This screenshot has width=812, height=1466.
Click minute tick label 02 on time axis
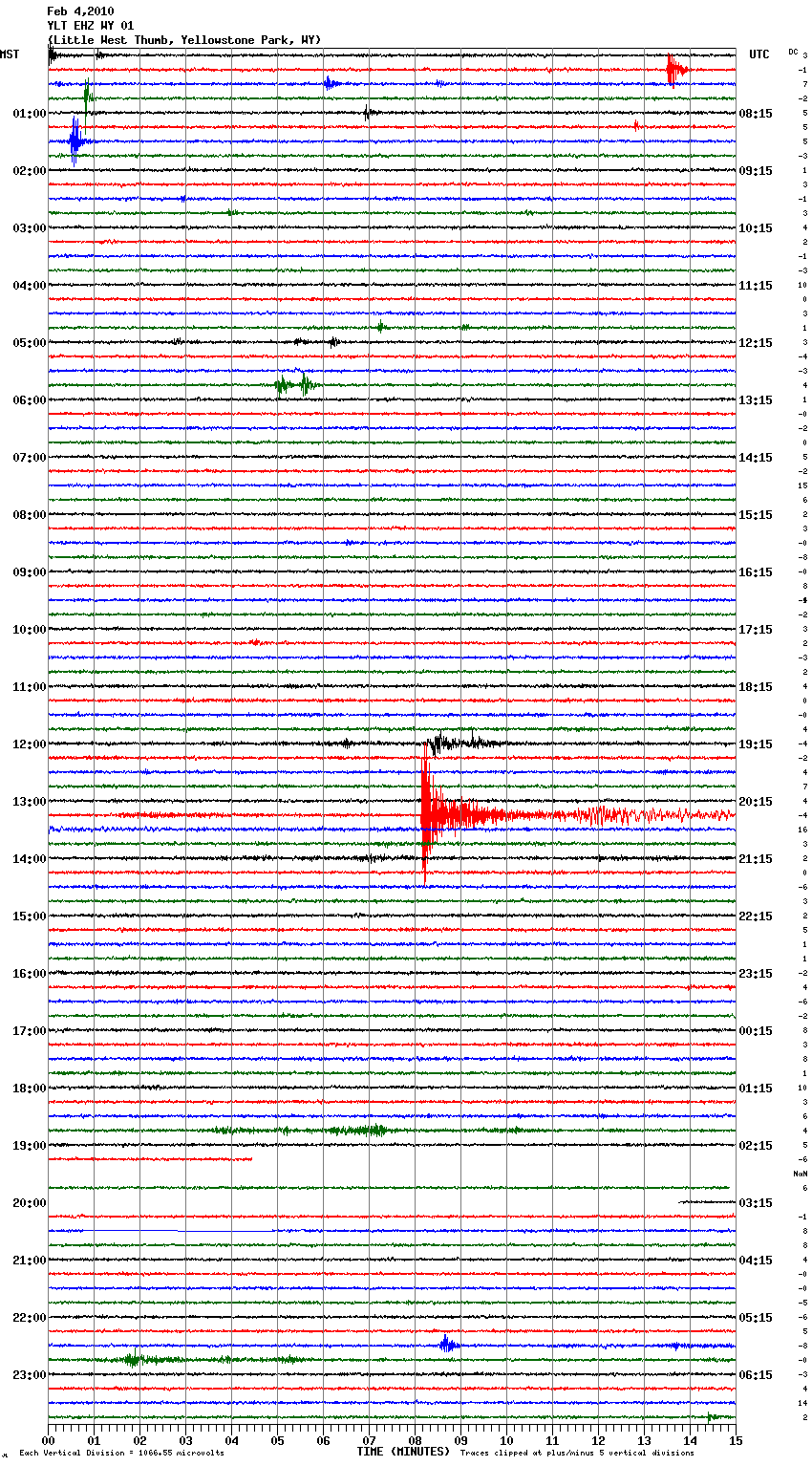point(139,1440)
